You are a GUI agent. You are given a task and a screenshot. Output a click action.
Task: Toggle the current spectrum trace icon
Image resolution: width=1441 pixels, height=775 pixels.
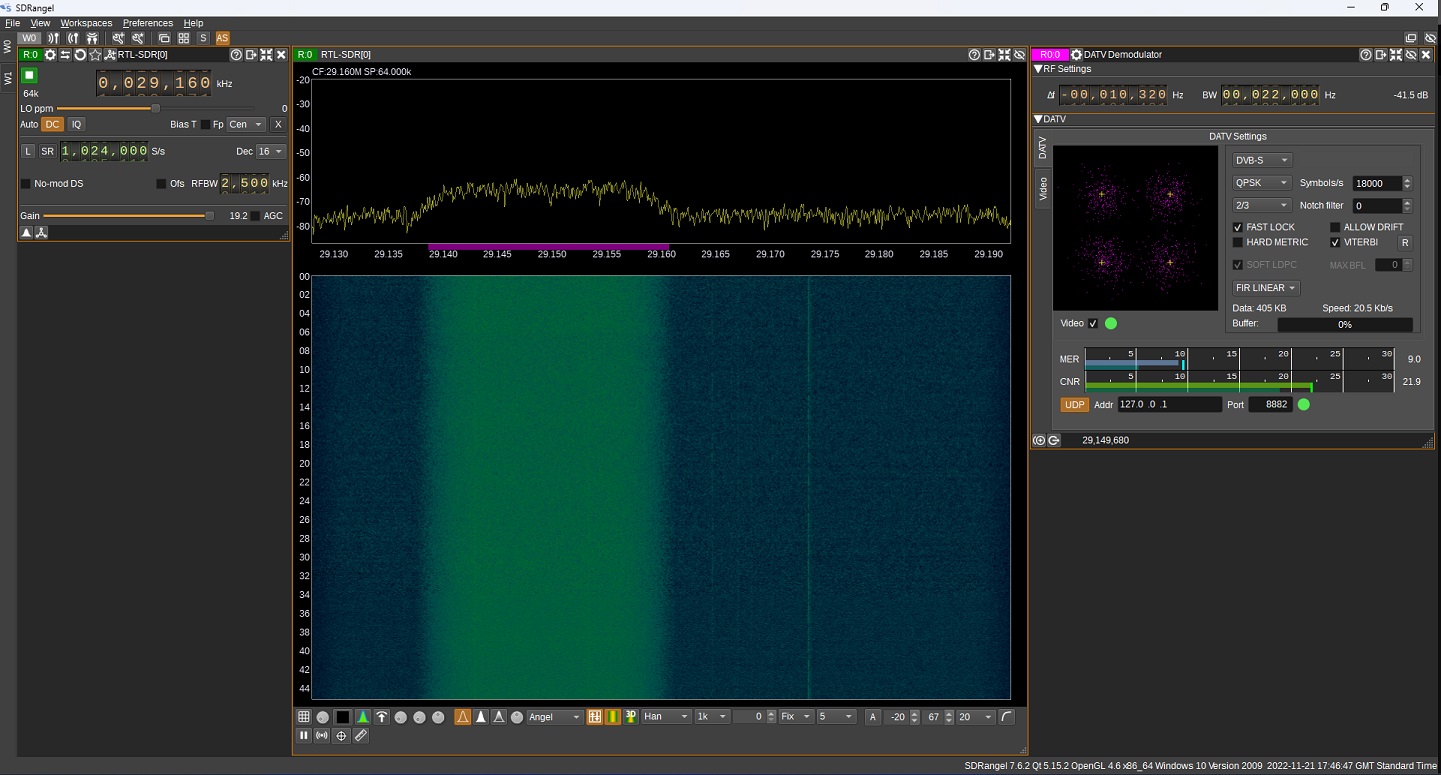(462, 717)
